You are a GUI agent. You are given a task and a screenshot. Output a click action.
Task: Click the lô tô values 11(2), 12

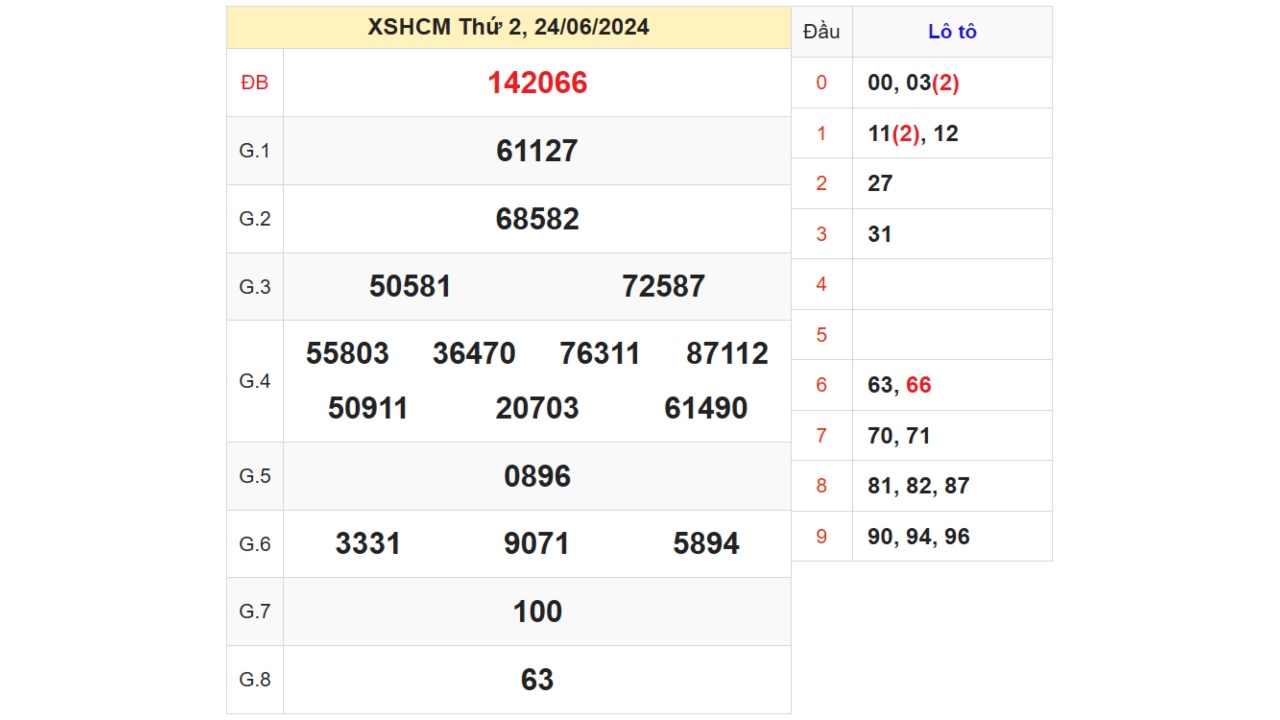913,134
